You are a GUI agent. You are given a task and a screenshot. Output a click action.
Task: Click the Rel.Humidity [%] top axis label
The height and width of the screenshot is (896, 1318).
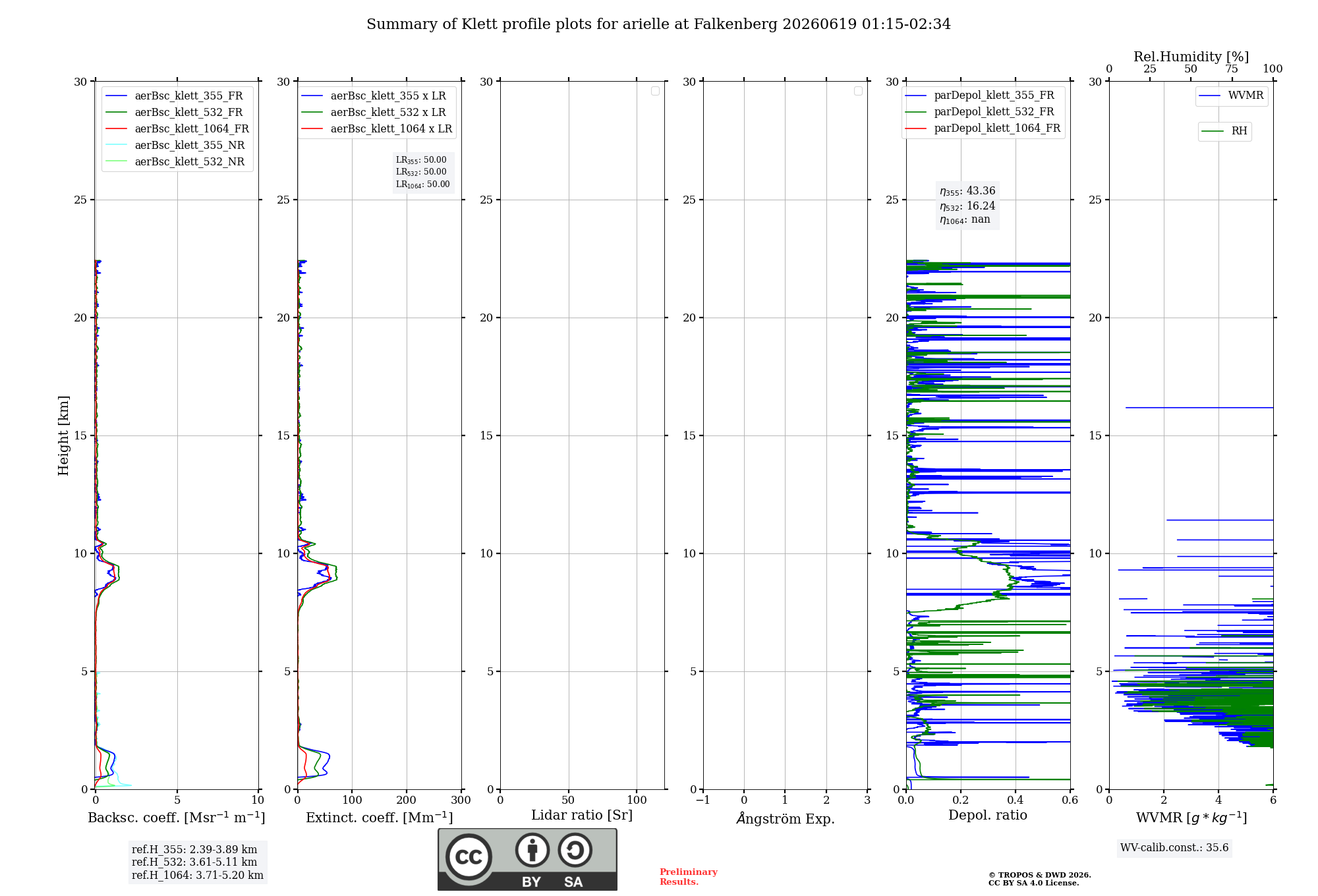[x=1191, y=57]
